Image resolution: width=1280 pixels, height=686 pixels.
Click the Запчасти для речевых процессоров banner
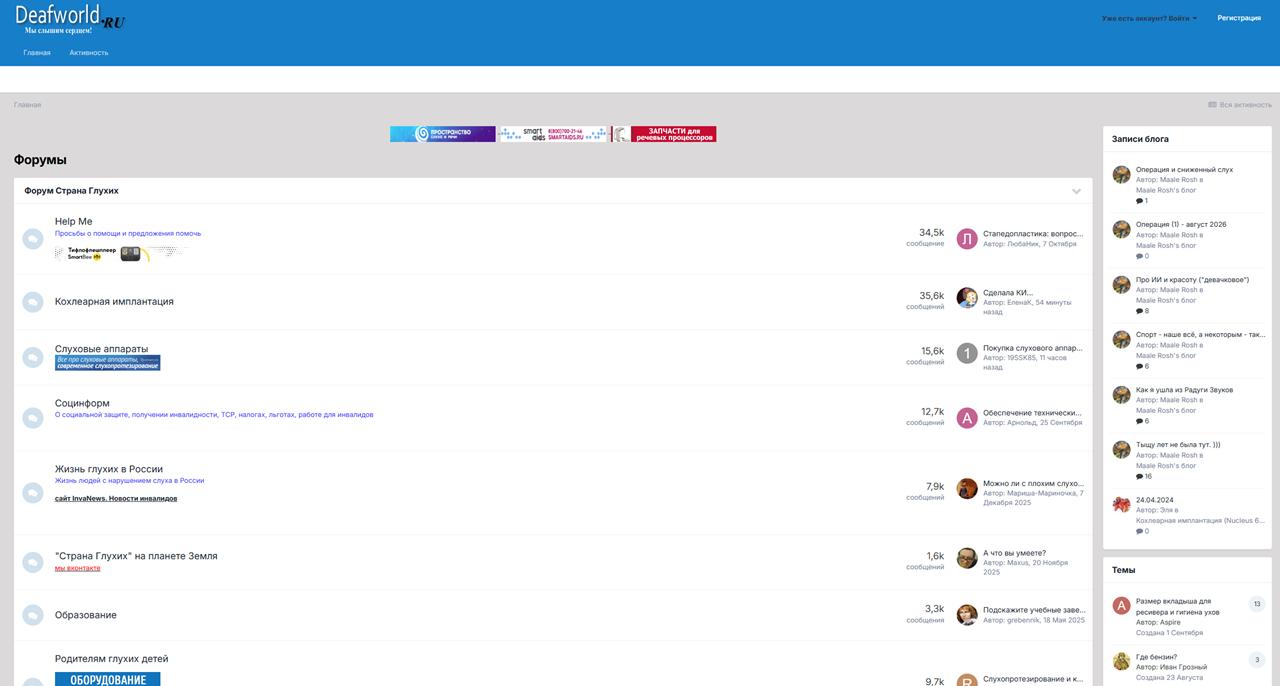(664, 134)
